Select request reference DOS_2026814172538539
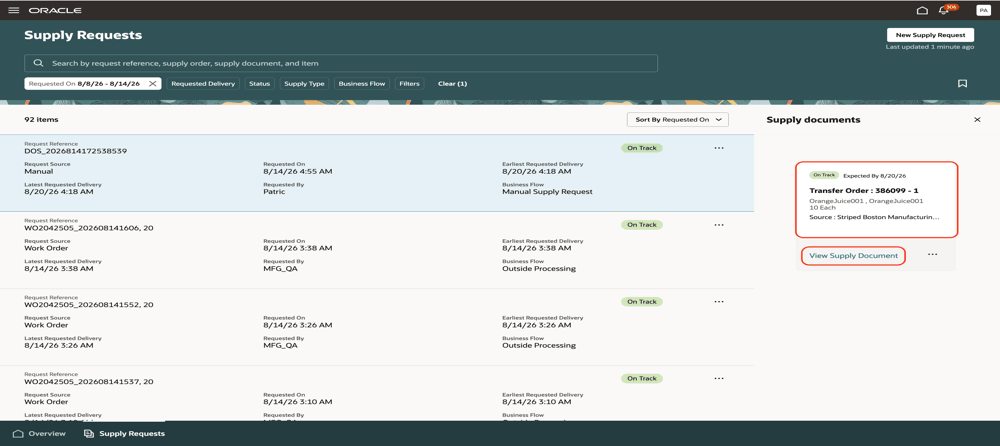This screenshot has height=446, width=1000. [x=75, y=151]
